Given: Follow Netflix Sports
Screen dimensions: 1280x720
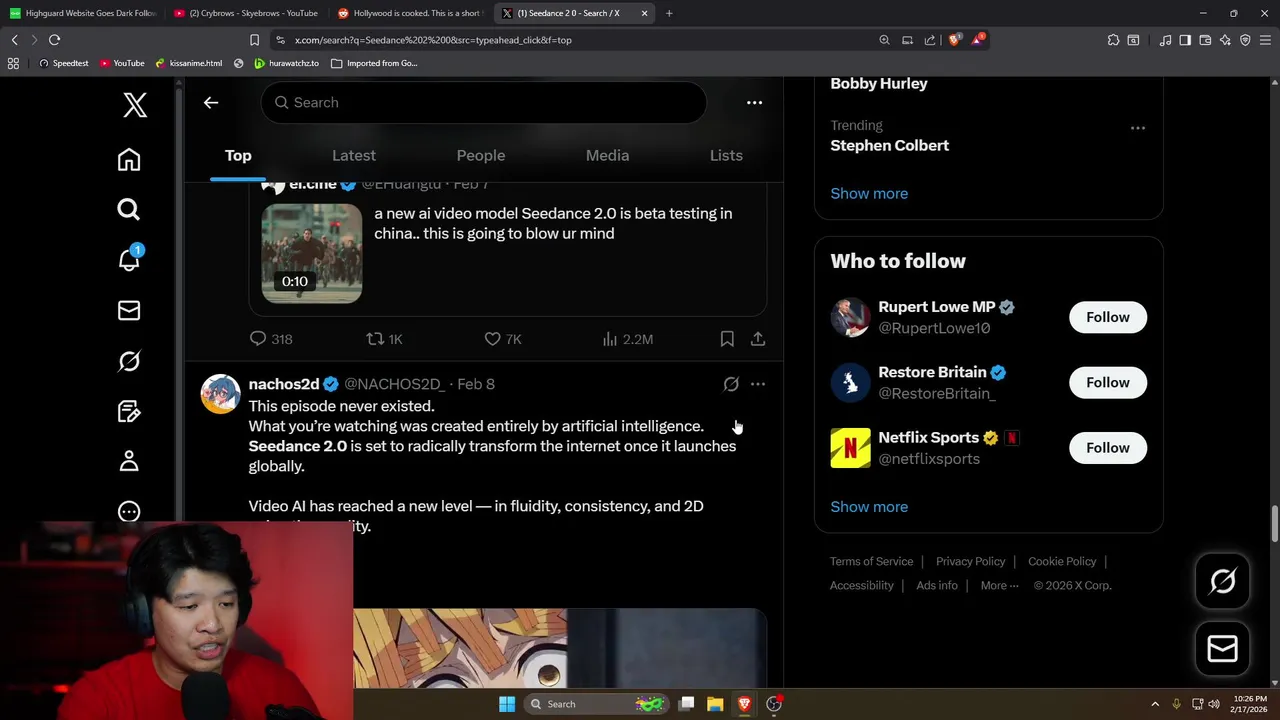Looking at the screenshot, I should [x=1108, y=448].
